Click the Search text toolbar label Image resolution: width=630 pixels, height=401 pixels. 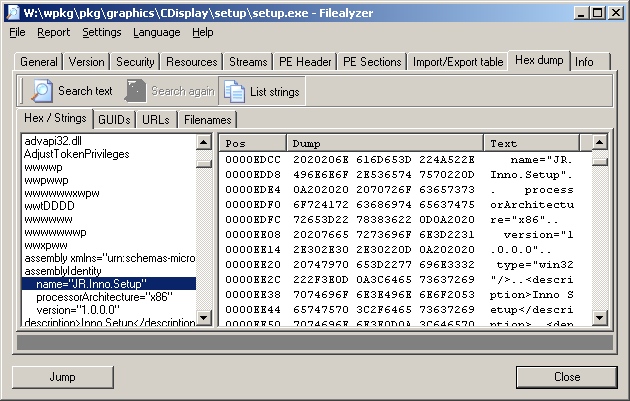pos(85,91)
